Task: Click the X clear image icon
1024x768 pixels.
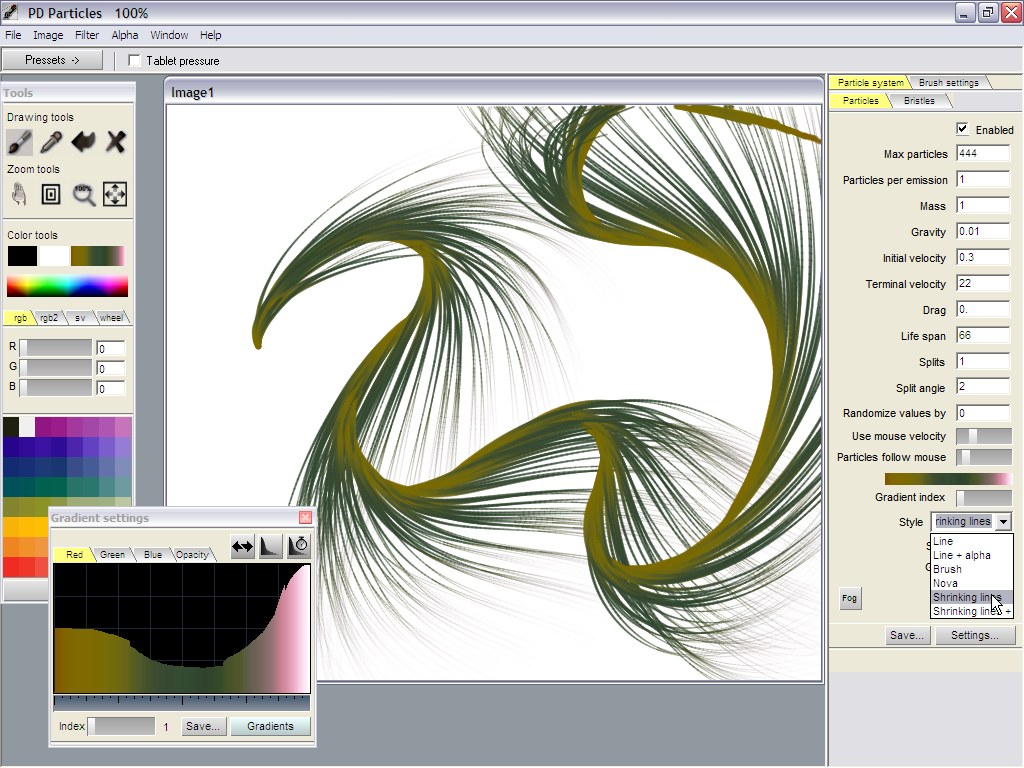Action: pyautogui.click(x=115, y=141)
